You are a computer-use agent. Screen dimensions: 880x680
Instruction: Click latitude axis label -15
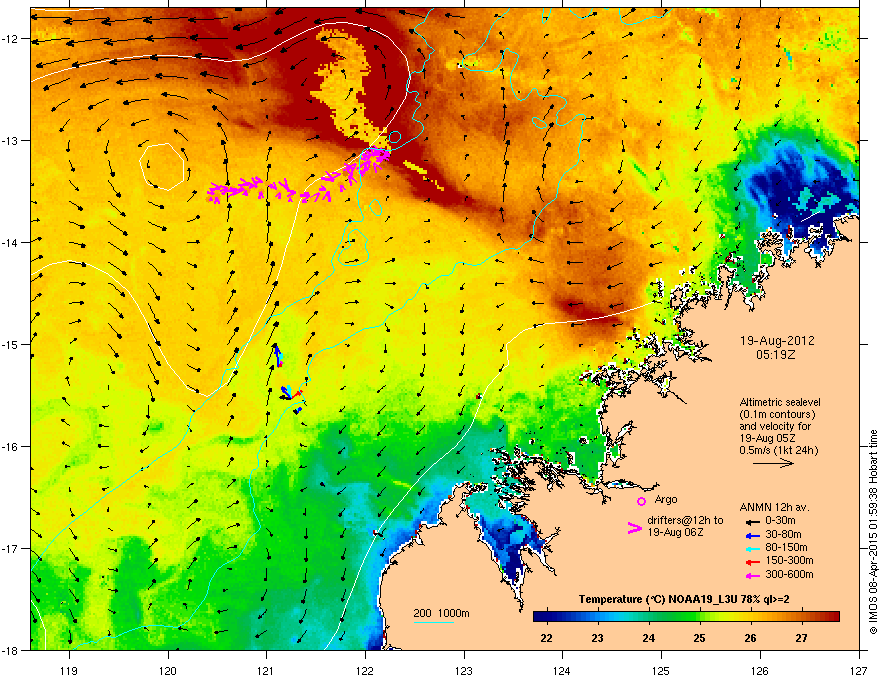(x=10, y=344)
